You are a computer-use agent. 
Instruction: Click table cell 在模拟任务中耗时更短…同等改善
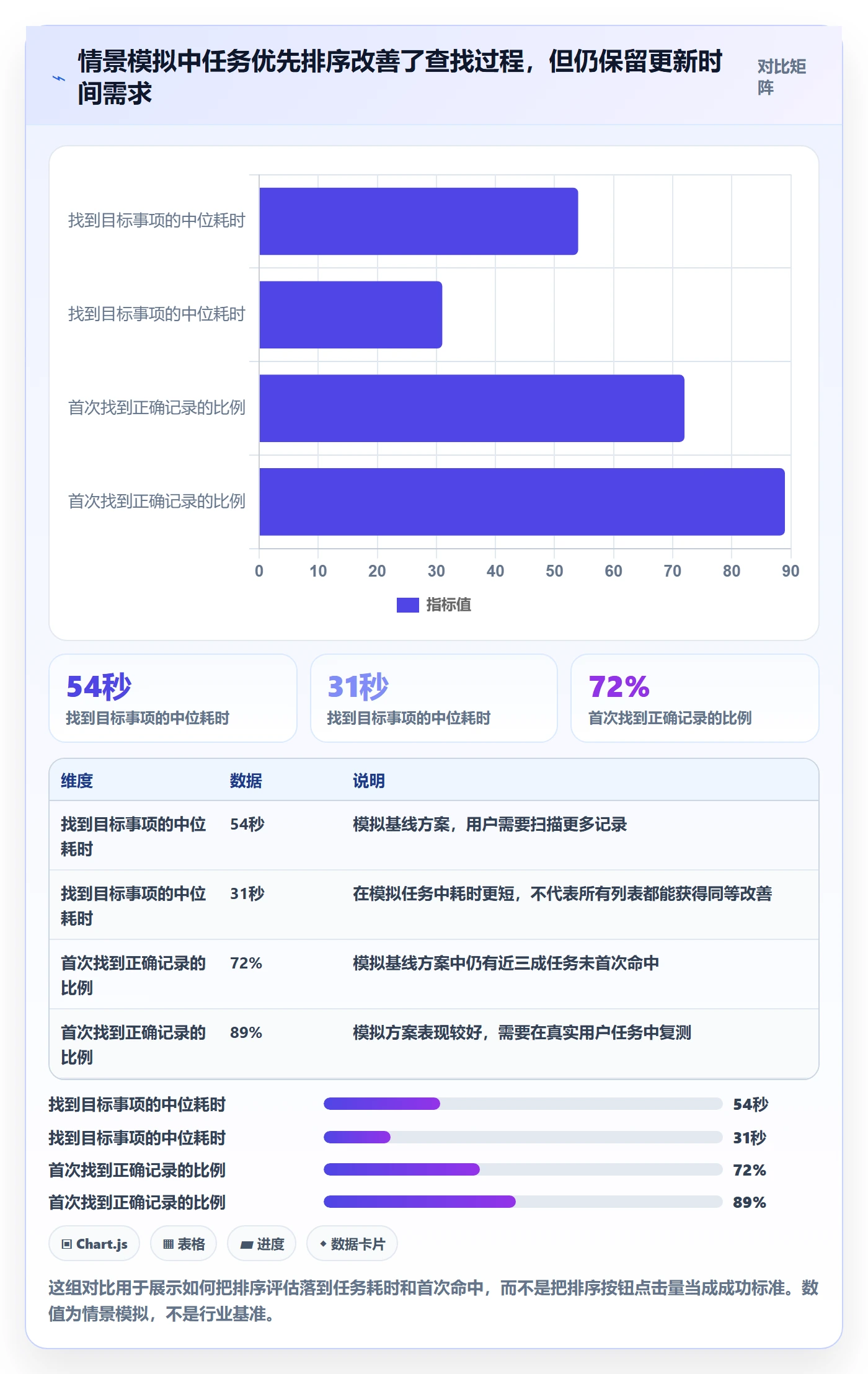562,893
